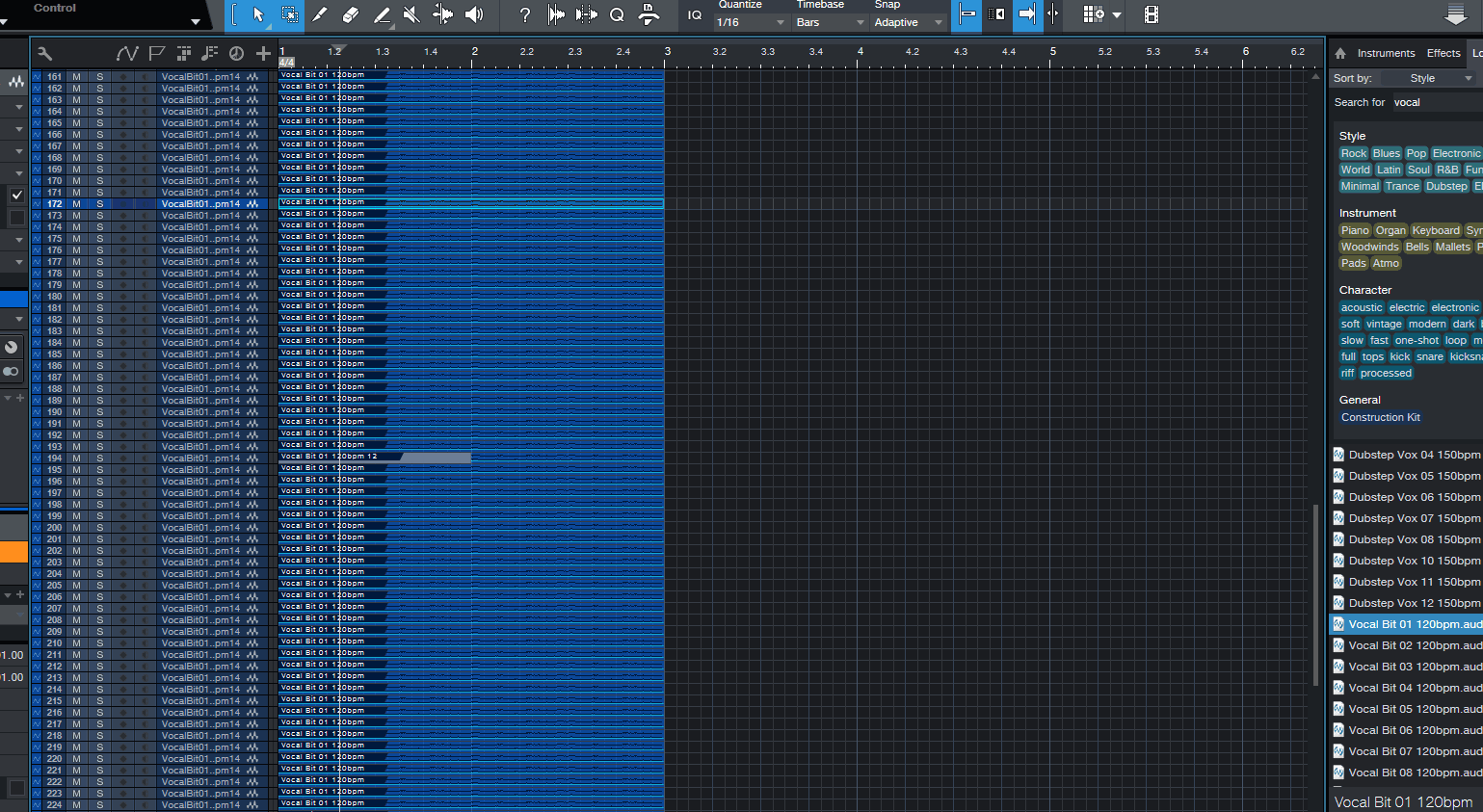The image size is (1483, 812).
Task: Open the Sort by Style dropdown
Action: tap(1428, 78)
